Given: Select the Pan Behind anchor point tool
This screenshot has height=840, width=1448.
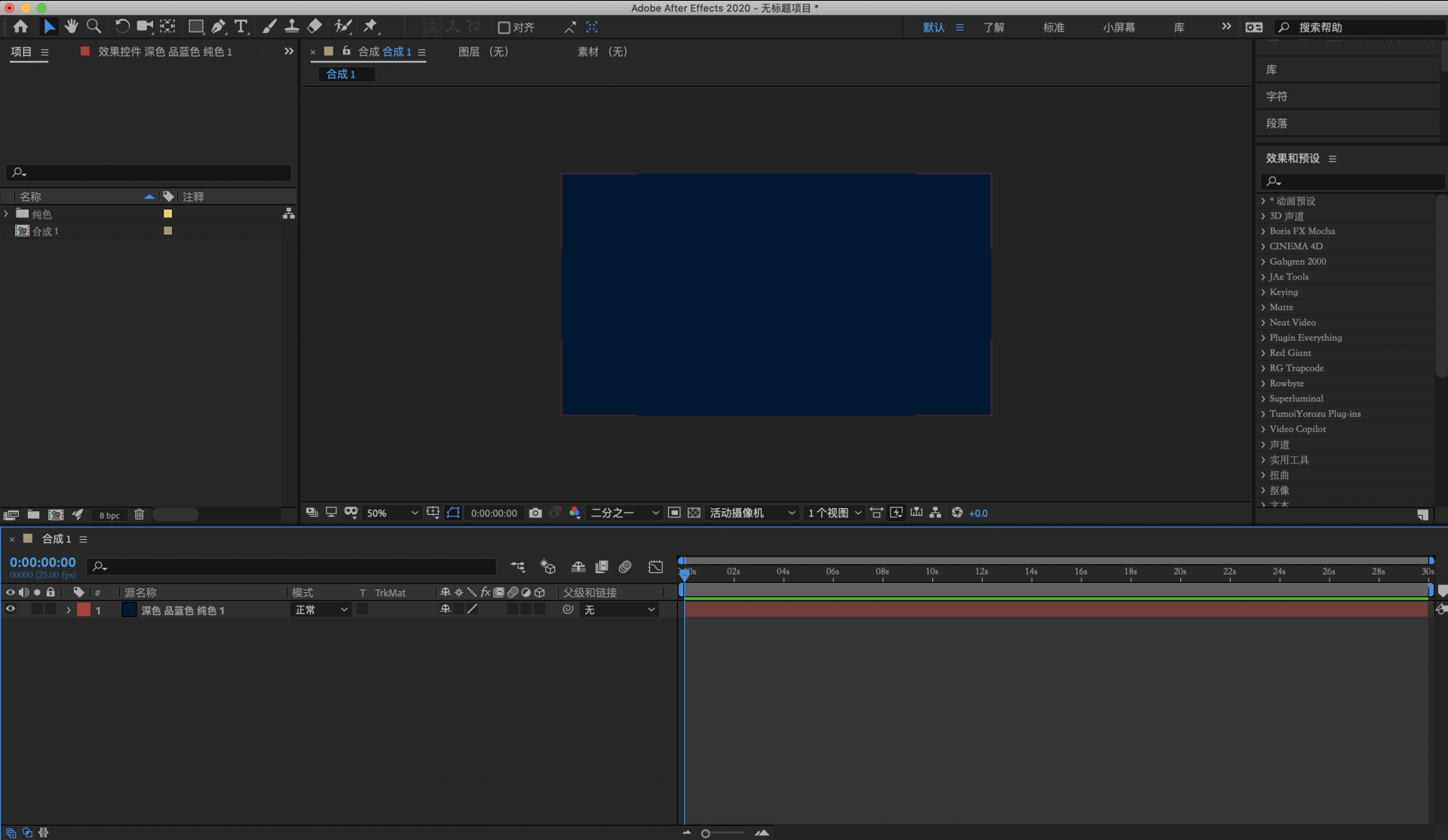Looking at the screenshot, I should 167,26.
